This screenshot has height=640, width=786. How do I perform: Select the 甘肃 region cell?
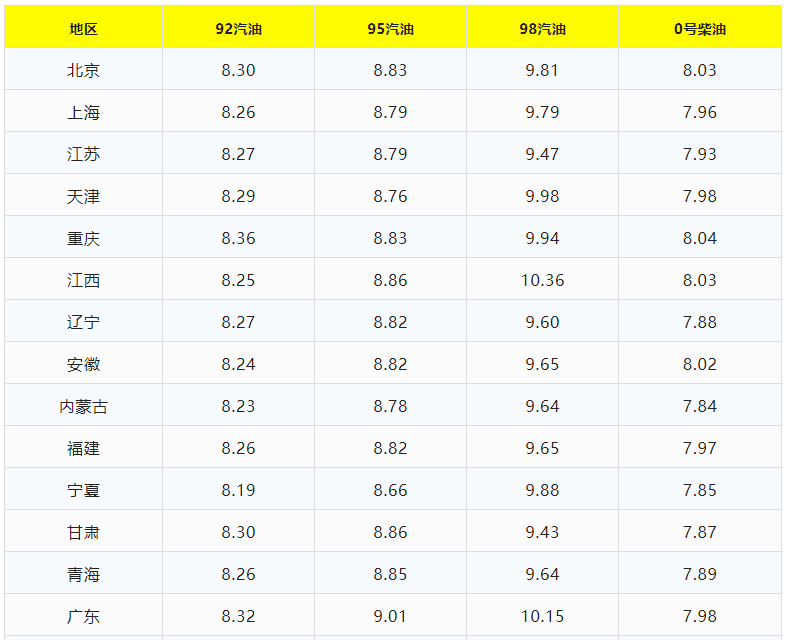pyautogui.click(x=83, y=532)
